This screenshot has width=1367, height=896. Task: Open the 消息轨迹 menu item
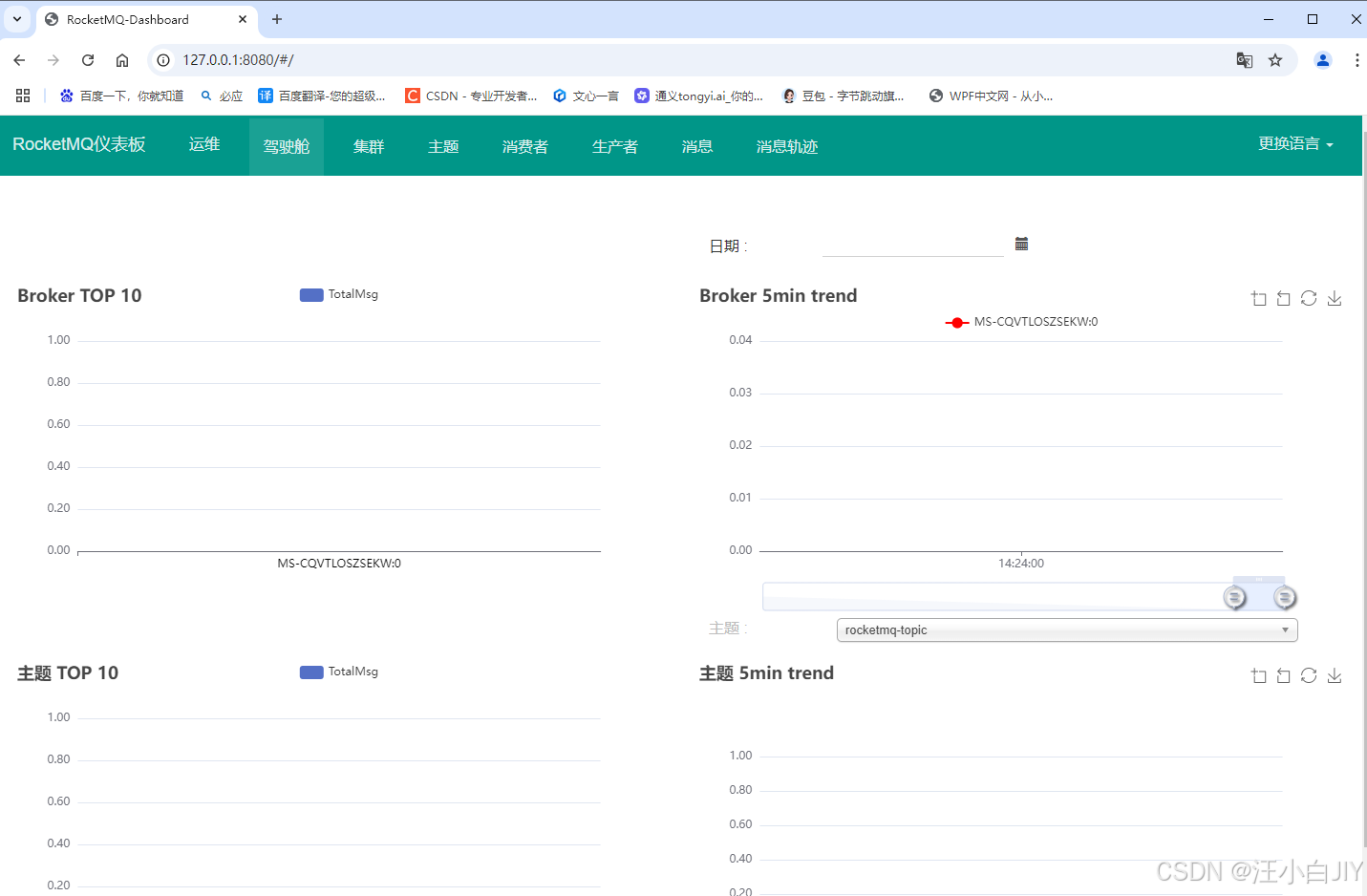point(786,145)
